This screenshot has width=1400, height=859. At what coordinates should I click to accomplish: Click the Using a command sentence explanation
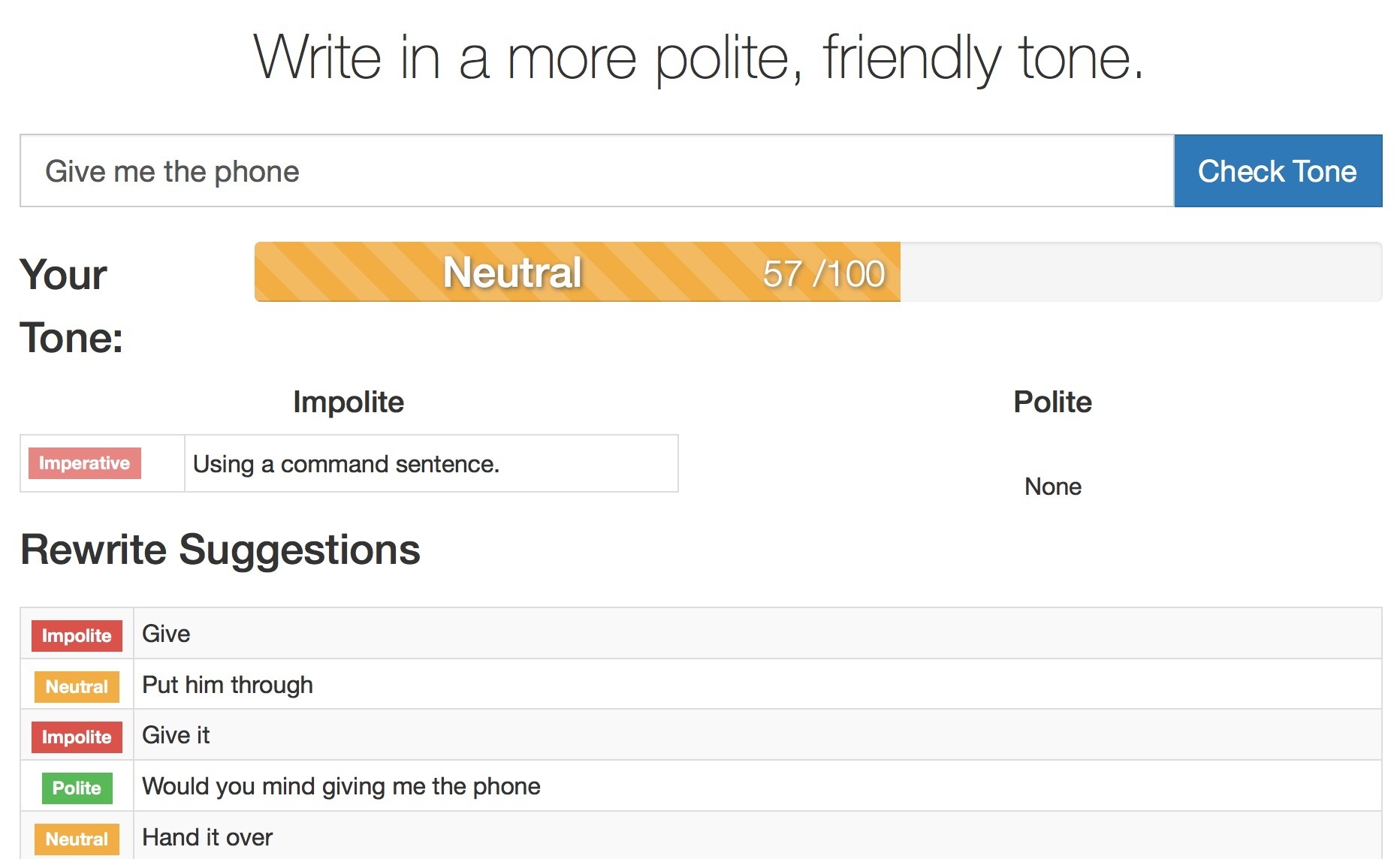[x=346, y=464]
